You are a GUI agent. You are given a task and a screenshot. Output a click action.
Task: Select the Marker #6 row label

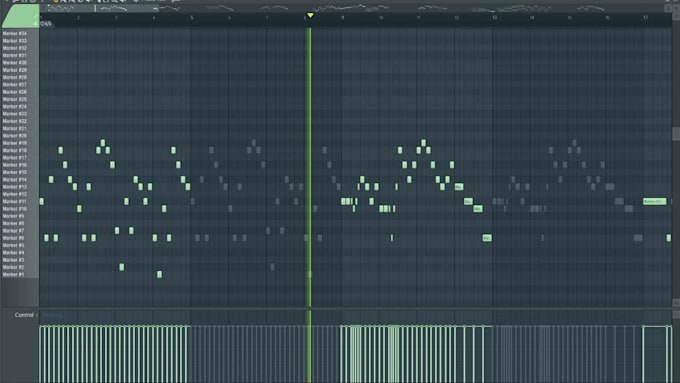[x=13, y=238]
